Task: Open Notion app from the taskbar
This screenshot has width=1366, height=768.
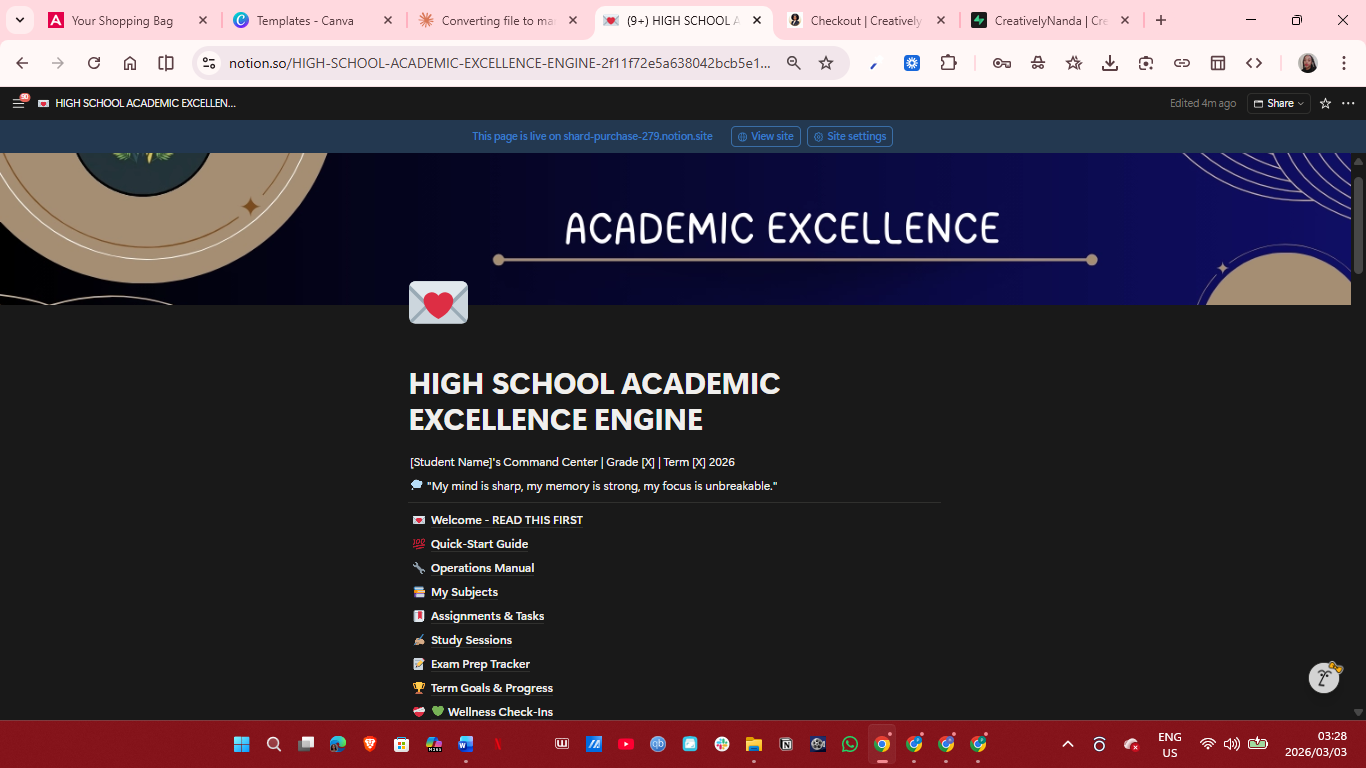Action: (x=786, y=744)
